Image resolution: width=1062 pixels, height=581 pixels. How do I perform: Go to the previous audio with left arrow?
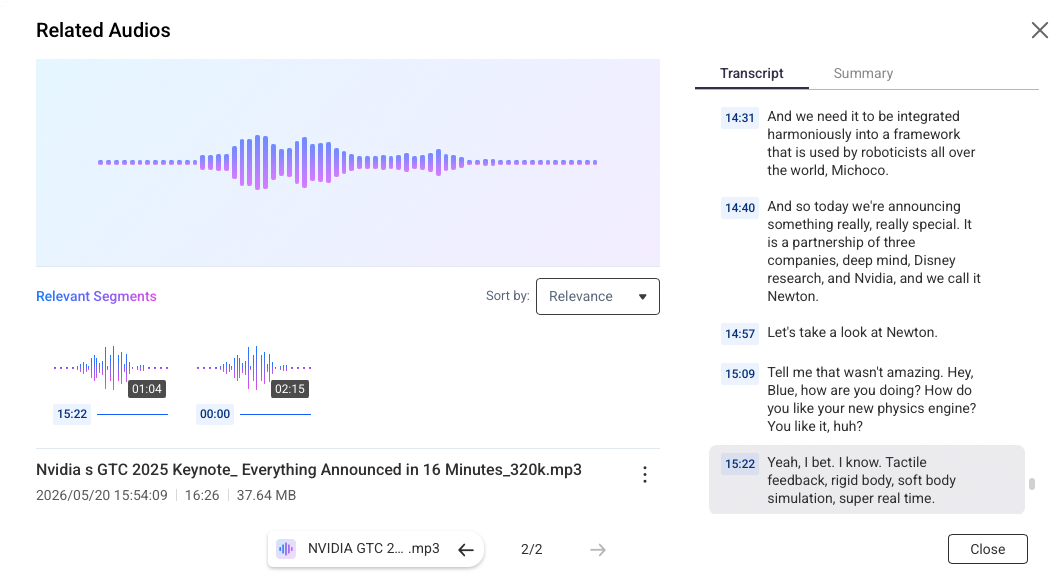(466, 550)
